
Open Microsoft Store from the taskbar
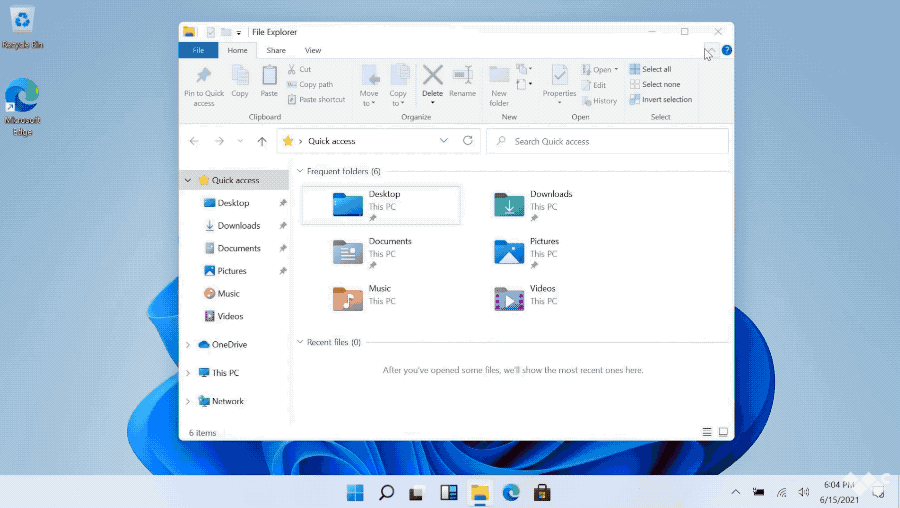pyautogui.click(x=542, y=492)
